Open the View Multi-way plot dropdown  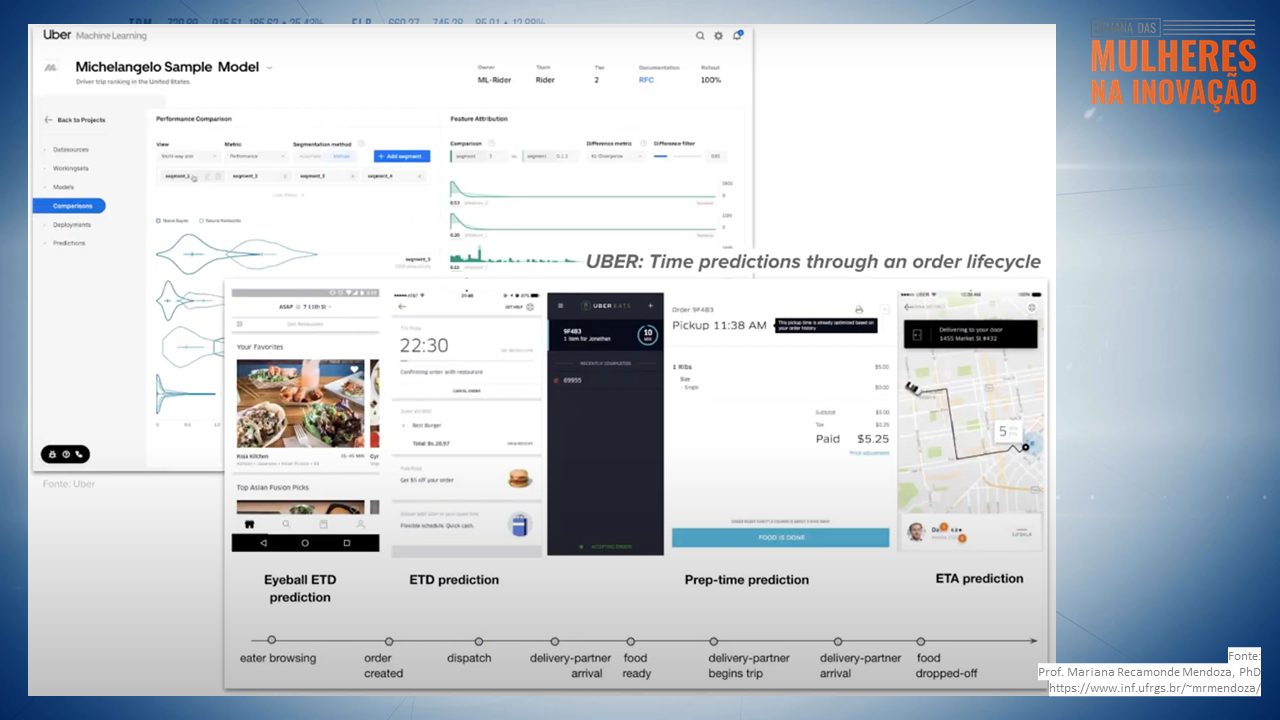point(188,156)
